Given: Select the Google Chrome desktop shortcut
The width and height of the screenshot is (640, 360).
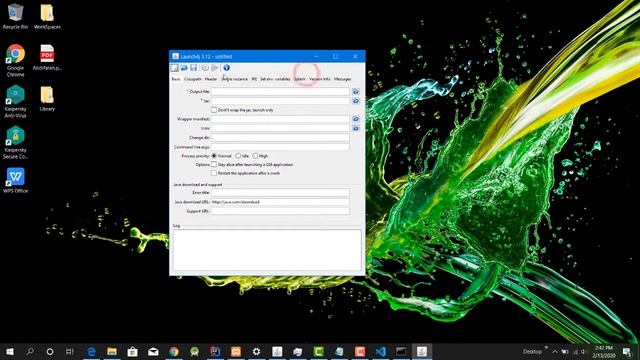Looking at the screenshot, I should point(16,61).
